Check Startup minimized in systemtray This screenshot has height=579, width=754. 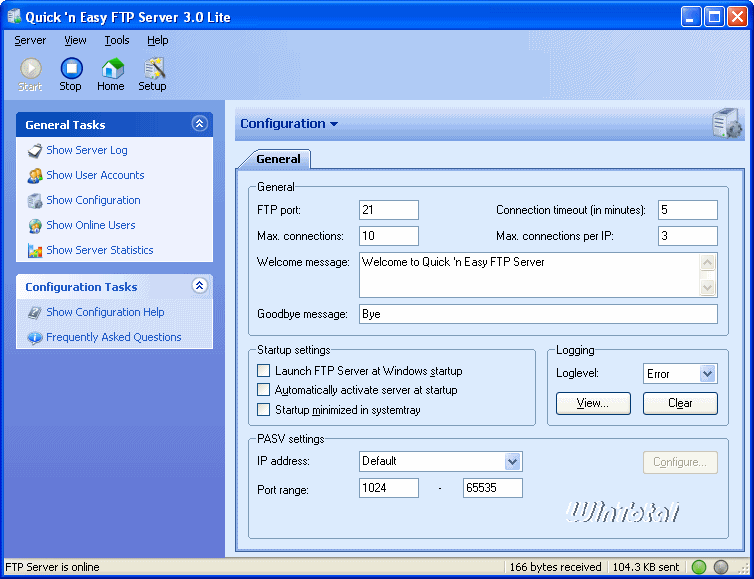264,410
